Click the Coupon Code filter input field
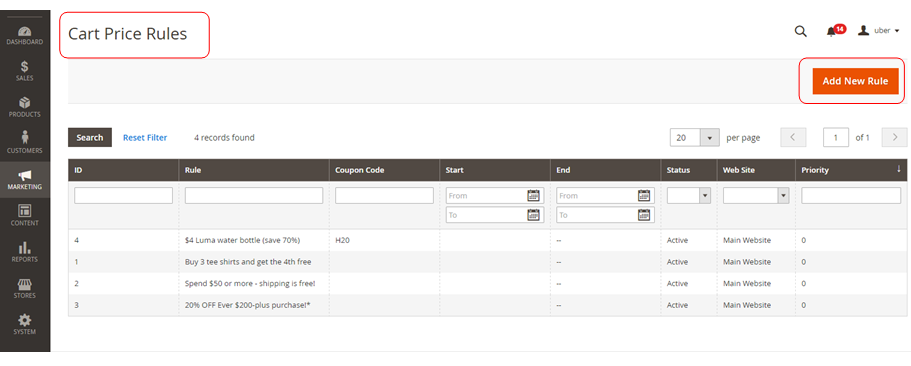This screenshot has height=366, width=911. 385,196
